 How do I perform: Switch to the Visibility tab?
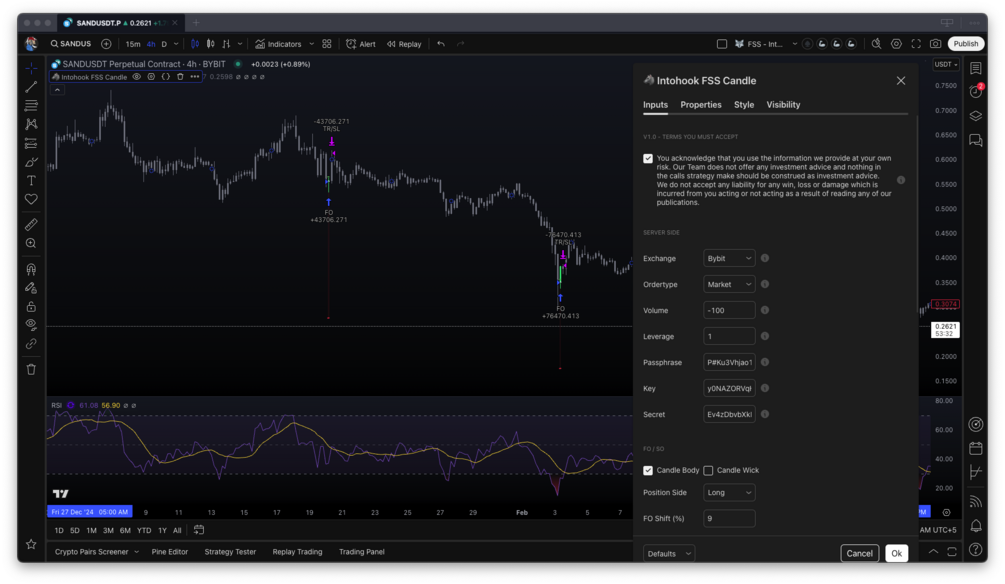(783, 104)
